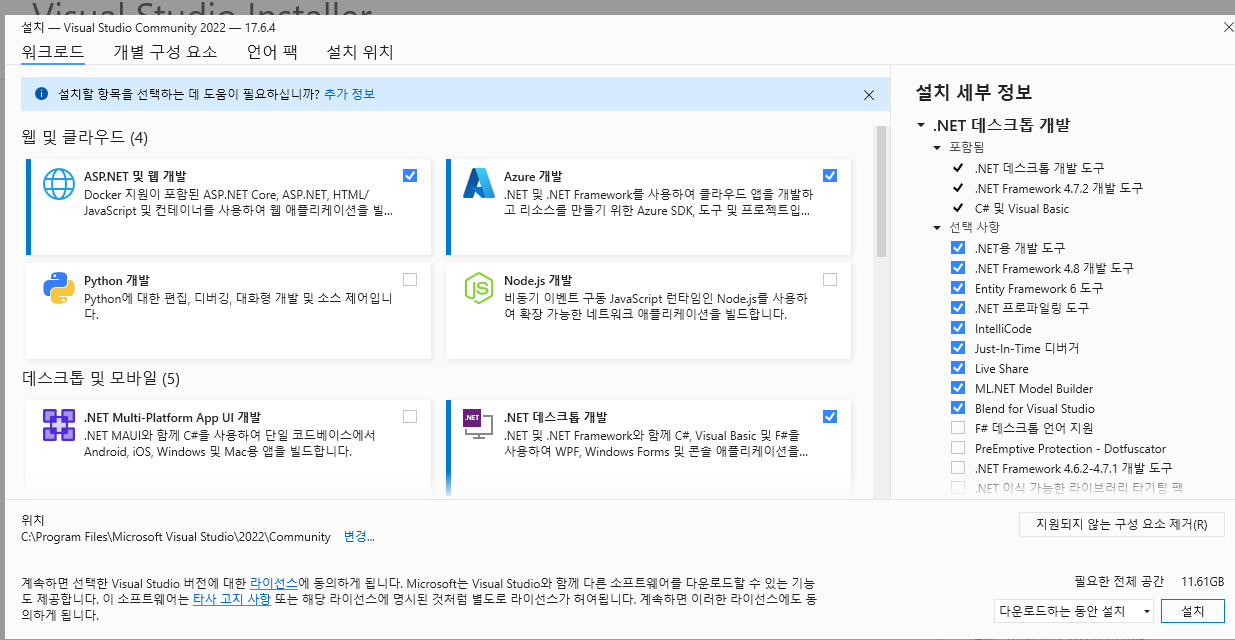Switch to the 설치 위치 tab
The height and width of the screenshot is (640, 1235).
click(x=360, y=52)
